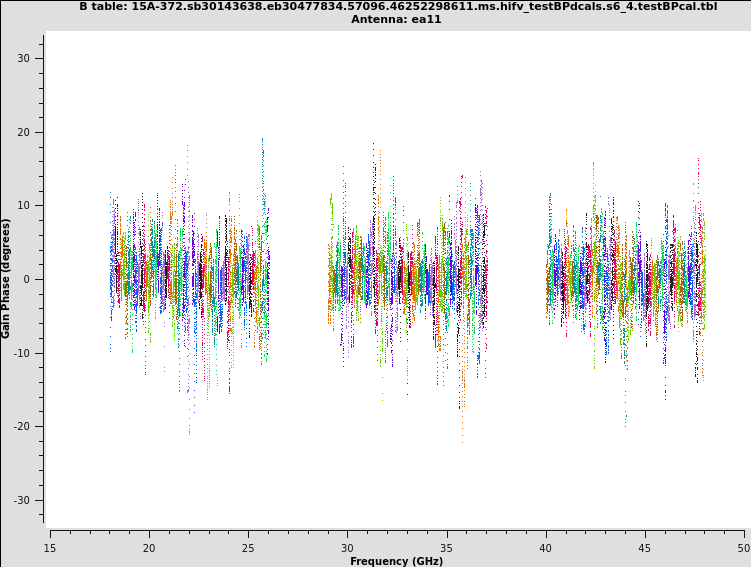Click the x-axis tick label 35

446,547
